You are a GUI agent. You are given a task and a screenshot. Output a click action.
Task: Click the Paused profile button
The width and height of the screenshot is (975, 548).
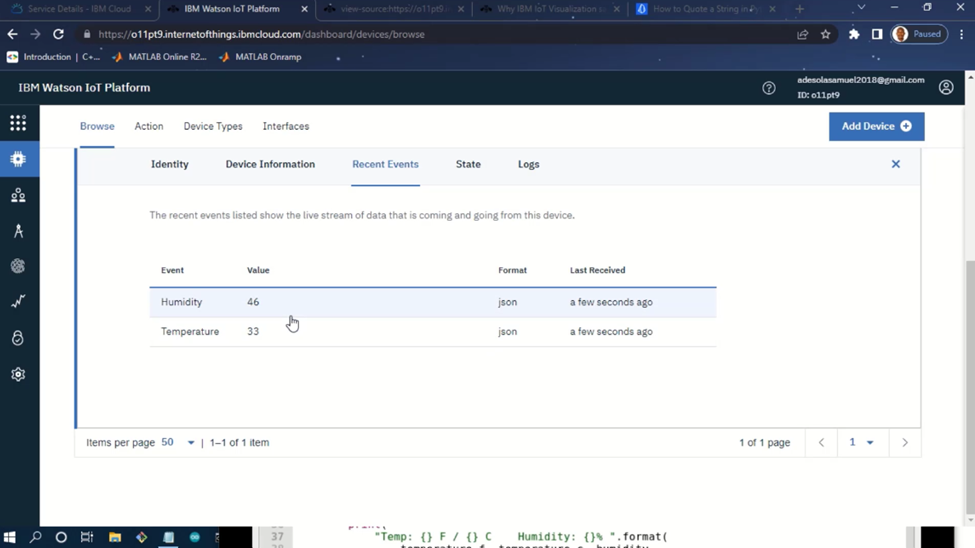[x=920, y=34]
